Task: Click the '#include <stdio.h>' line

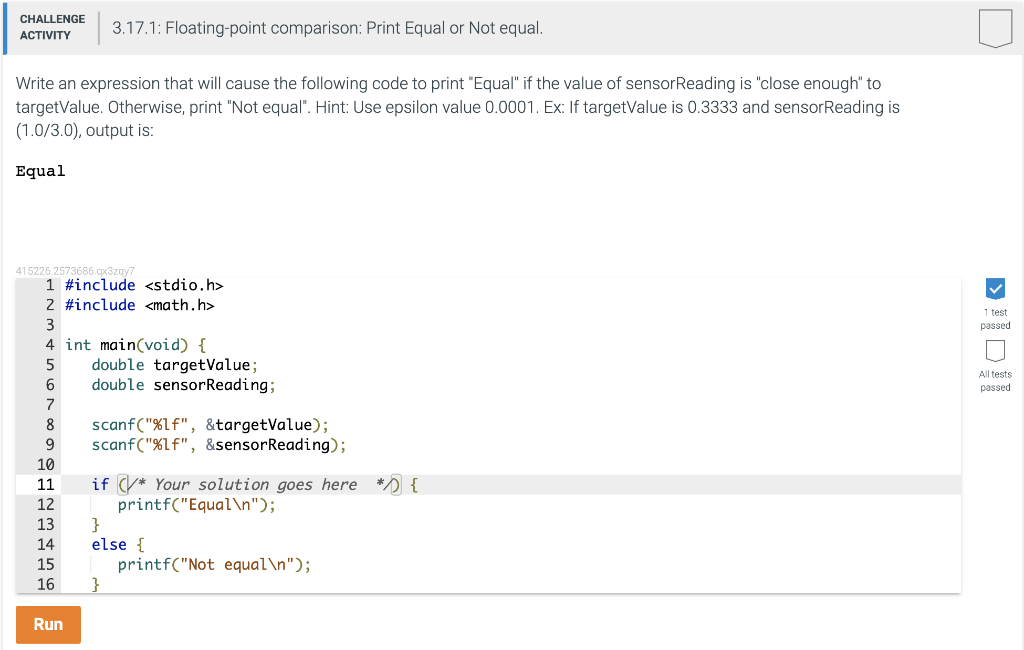Action: pos(144,285)
